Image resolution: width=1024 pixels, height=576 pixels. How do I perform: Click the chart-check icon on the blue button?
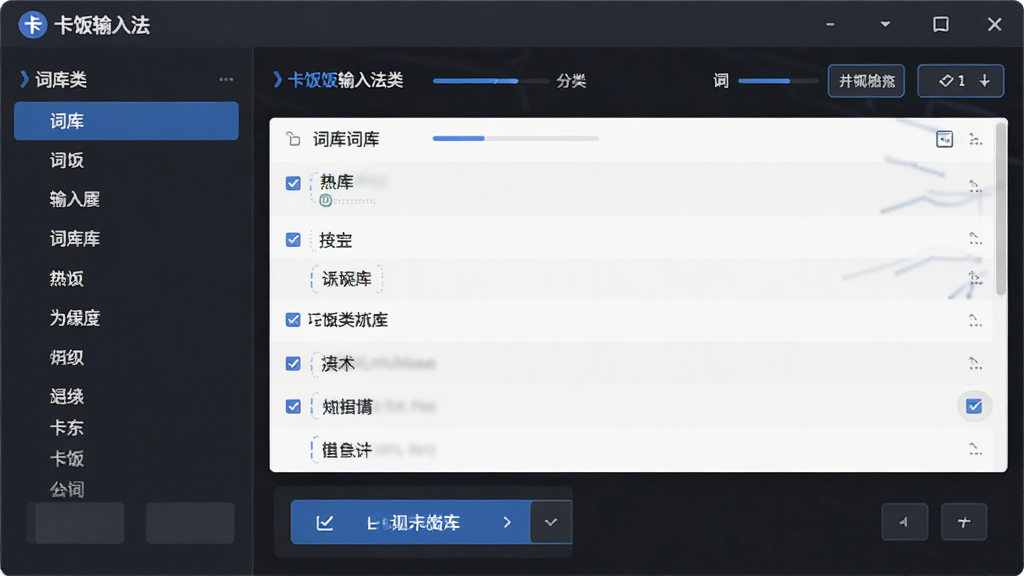pyautogui.click(x=325, y=522)
